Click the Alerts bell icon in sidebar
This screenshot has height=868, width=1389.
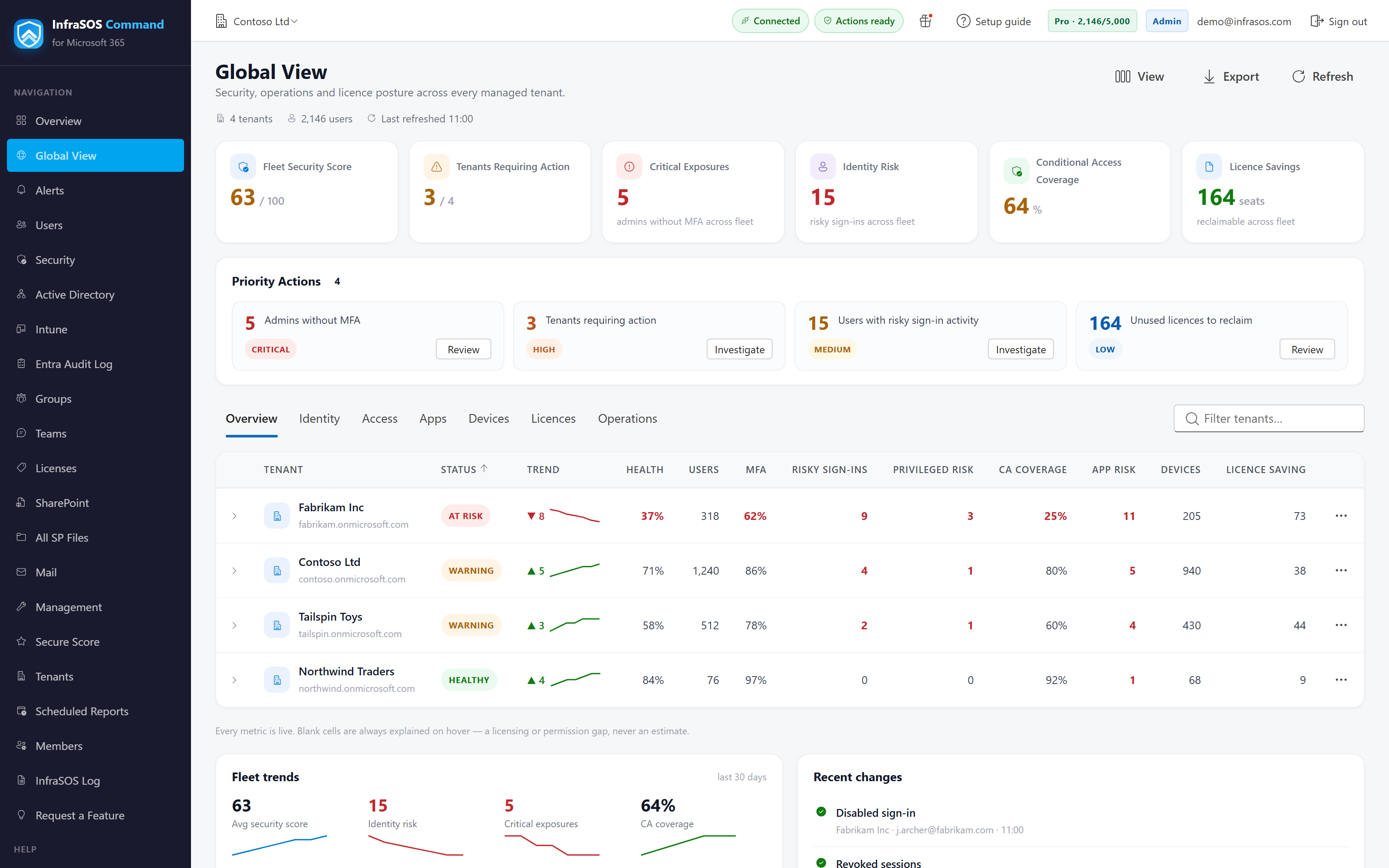coord(21,190)
